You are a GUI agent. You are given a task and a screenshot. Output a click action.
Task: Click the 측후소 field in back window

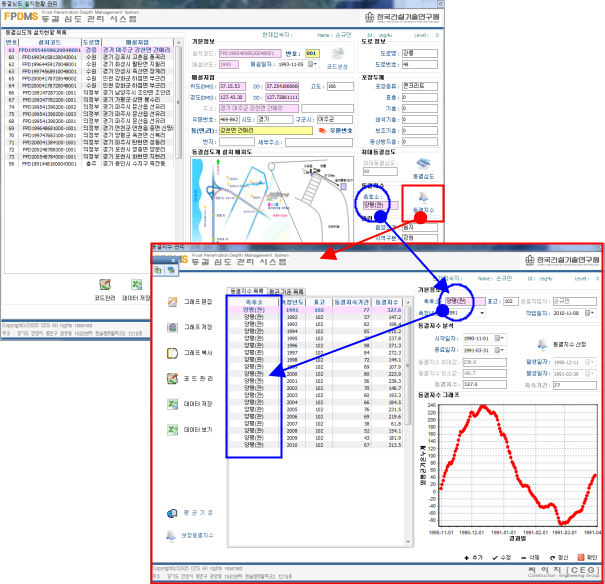pyautogui.click(x=381, y=205)
